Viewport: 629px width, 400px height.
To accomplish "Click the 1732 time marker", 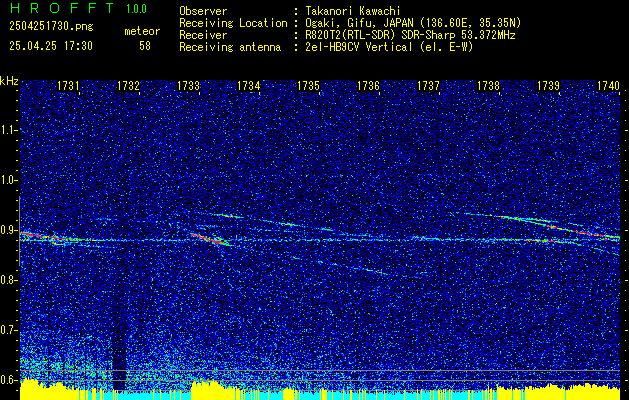I will 128,86.
